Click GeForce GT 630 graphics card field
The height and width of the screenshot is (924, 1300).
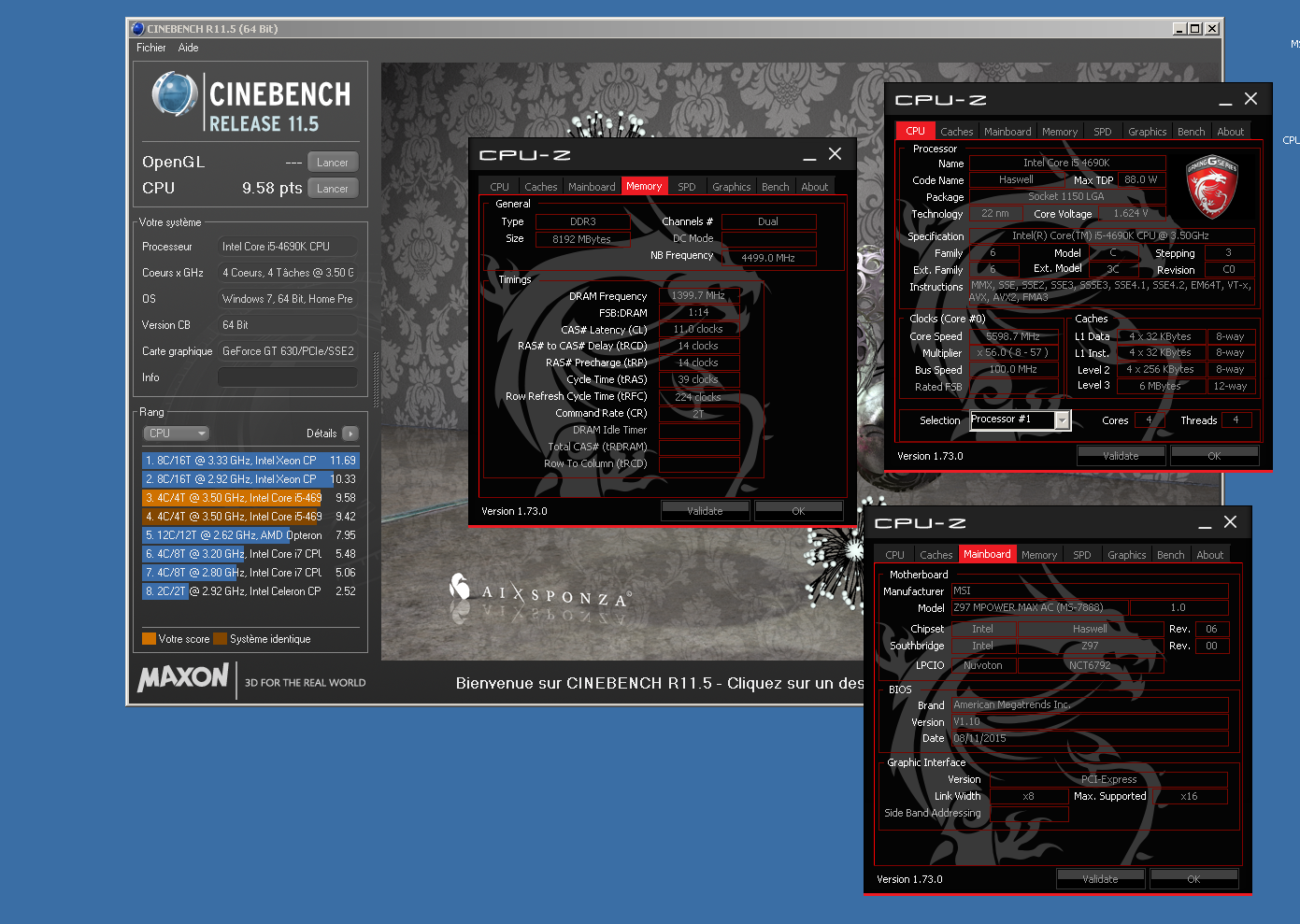point(287,351)
